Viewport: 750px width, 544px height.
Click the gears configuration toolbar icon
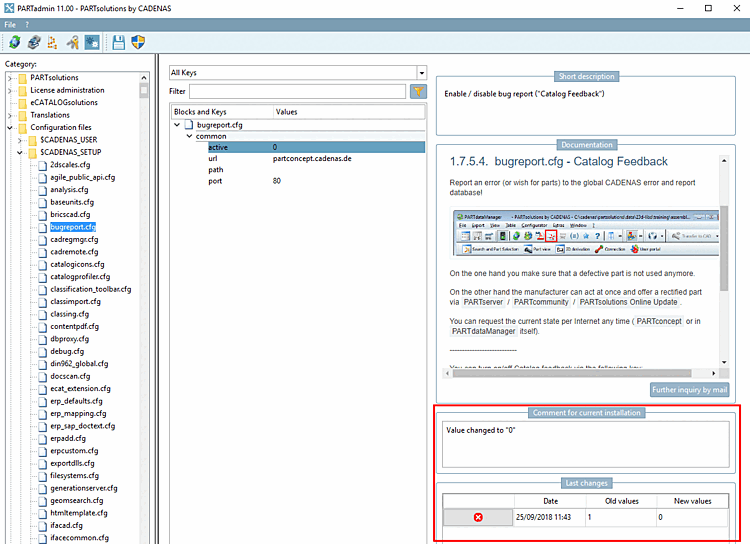click(92, 43)
